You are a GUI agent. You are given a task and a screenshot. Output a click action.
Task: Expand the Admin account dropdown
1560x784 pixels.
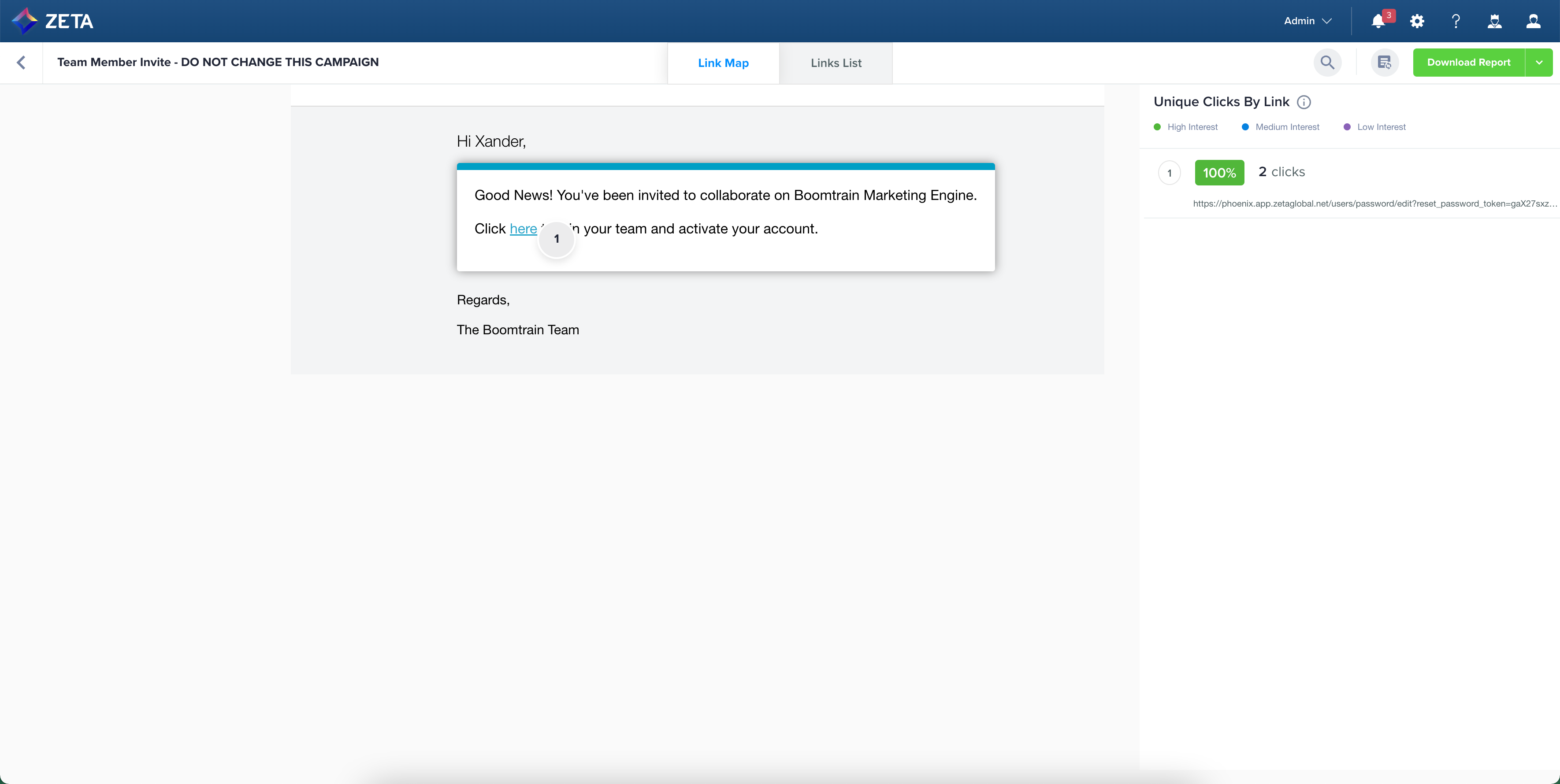tap(1307, 21)
